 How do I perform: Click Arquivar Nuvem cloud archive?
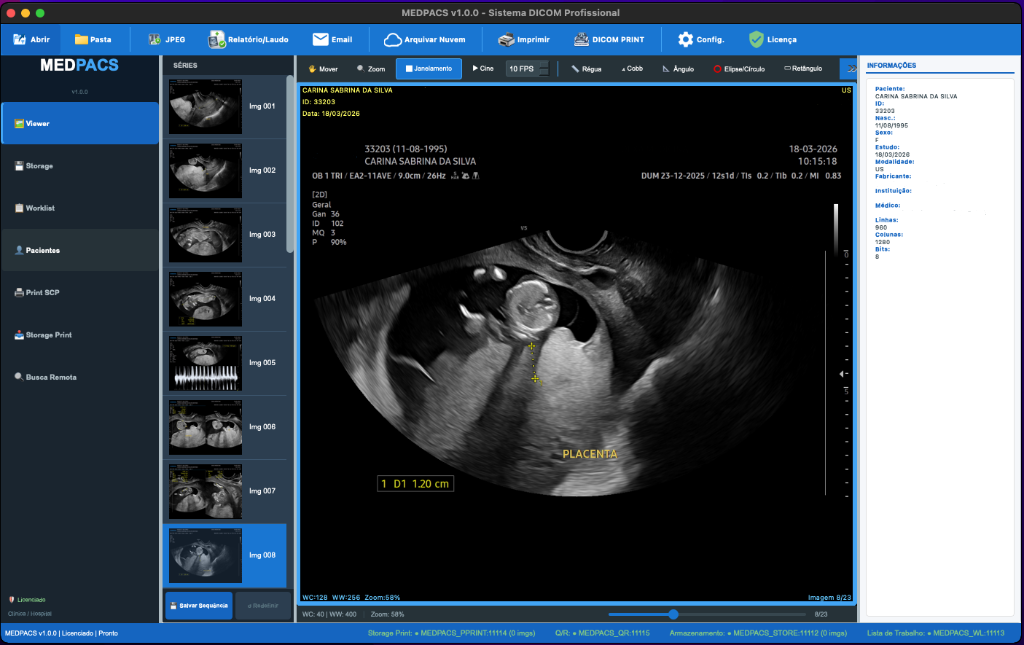tap(424, 40)
